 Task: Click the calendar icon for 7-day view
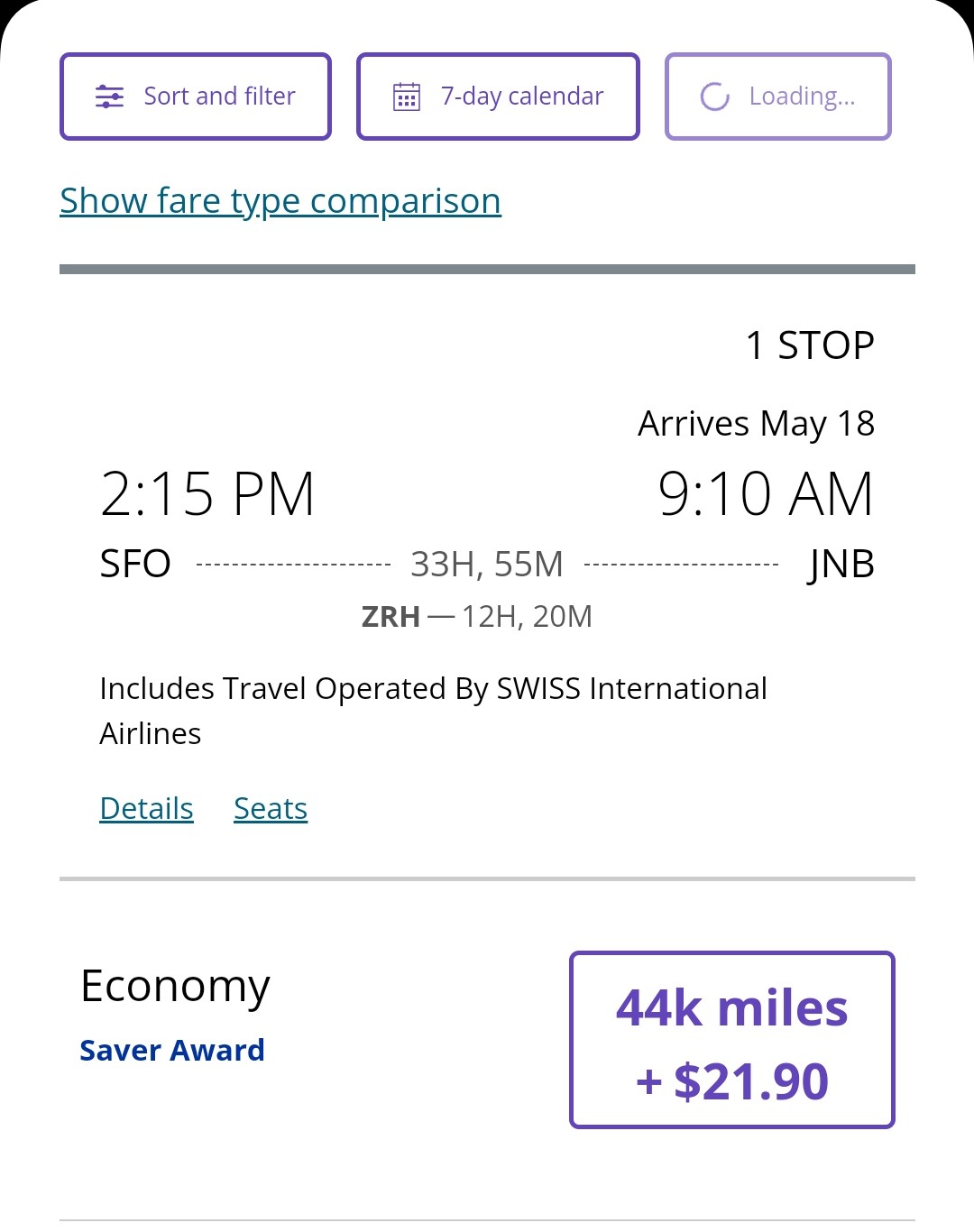407,97
